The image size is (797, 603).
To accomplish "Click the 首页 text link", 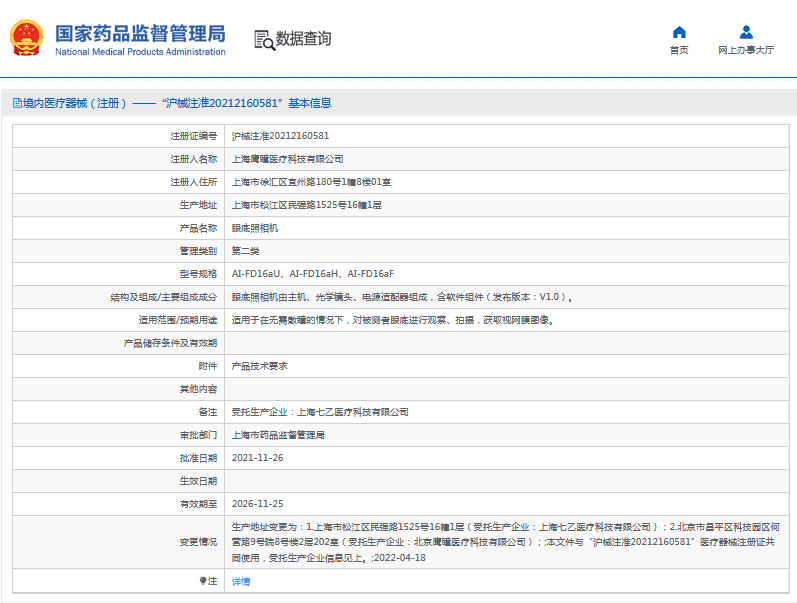I will point(679,50).
